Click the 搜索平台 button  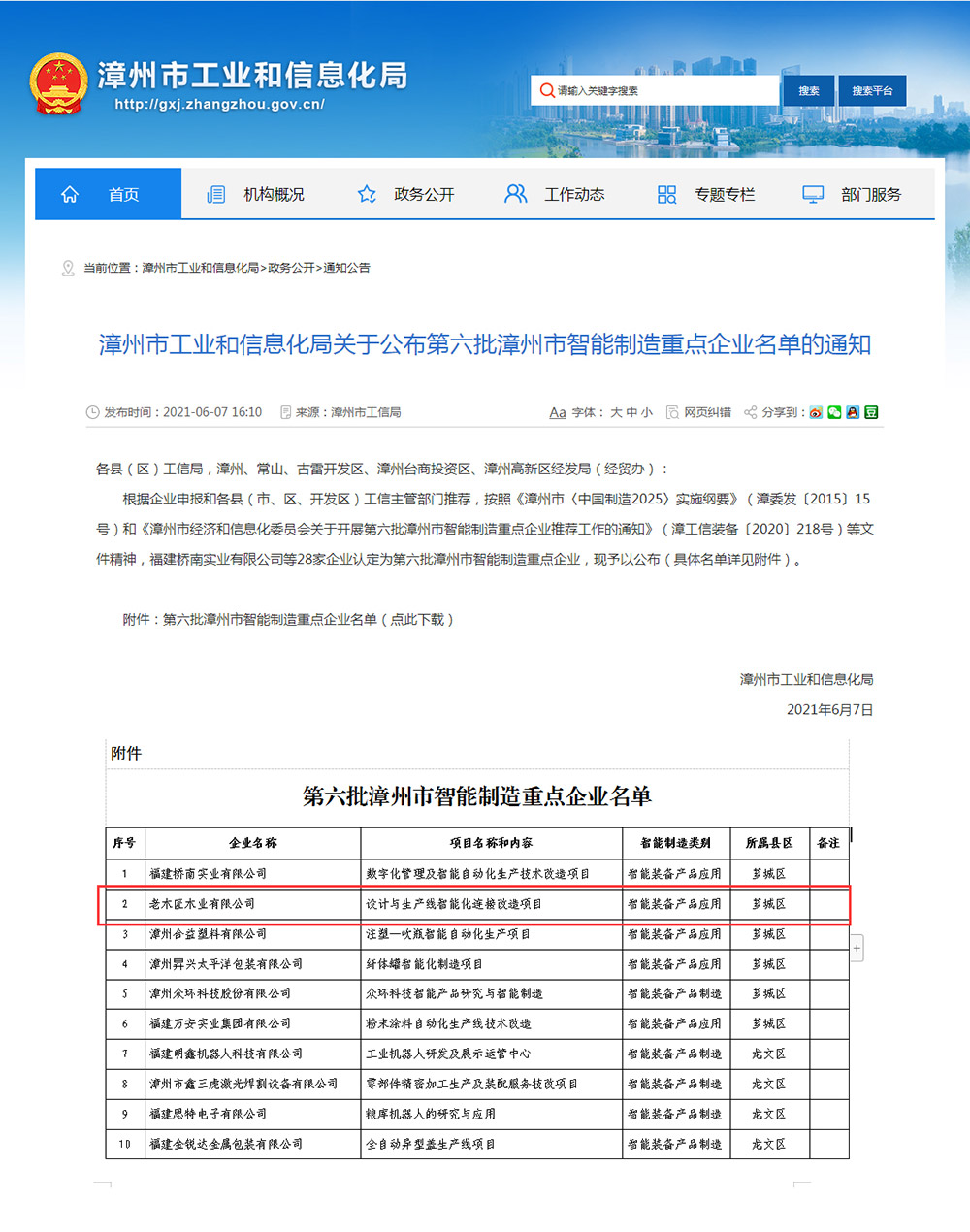tap(871, 90)
